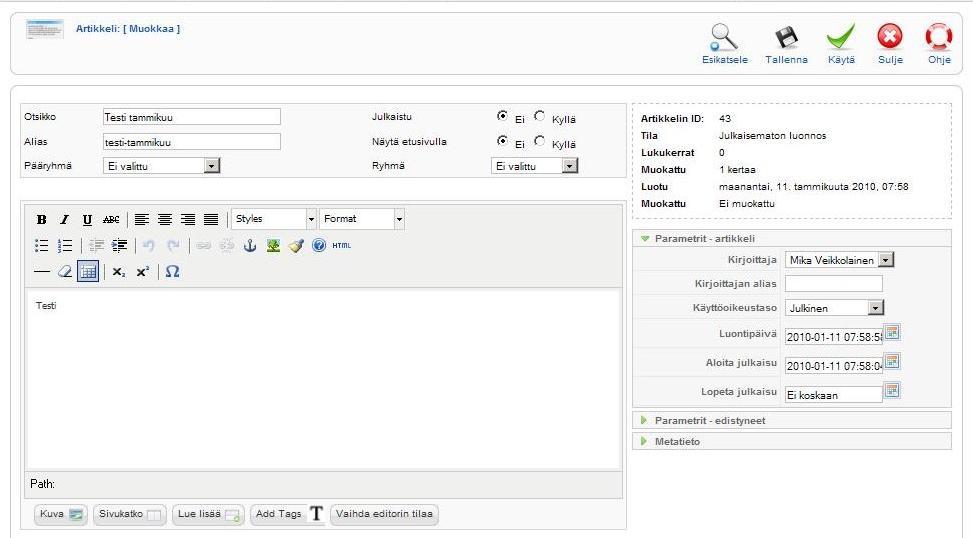Save article with Tallenna icon
The width and height of the screenshot is (973, 538).
coord(786,38)
